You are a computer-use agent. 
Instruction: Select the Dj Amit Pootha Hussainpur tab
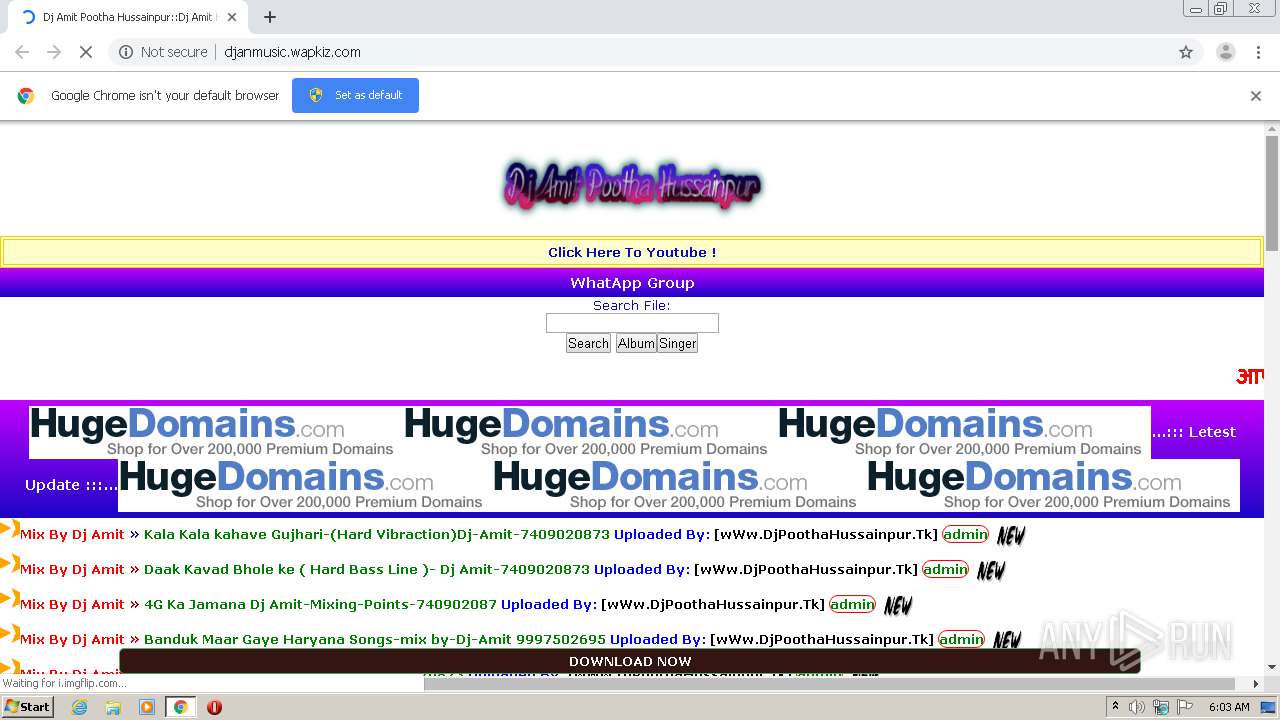pyautogui.click(x=126, y=17)
